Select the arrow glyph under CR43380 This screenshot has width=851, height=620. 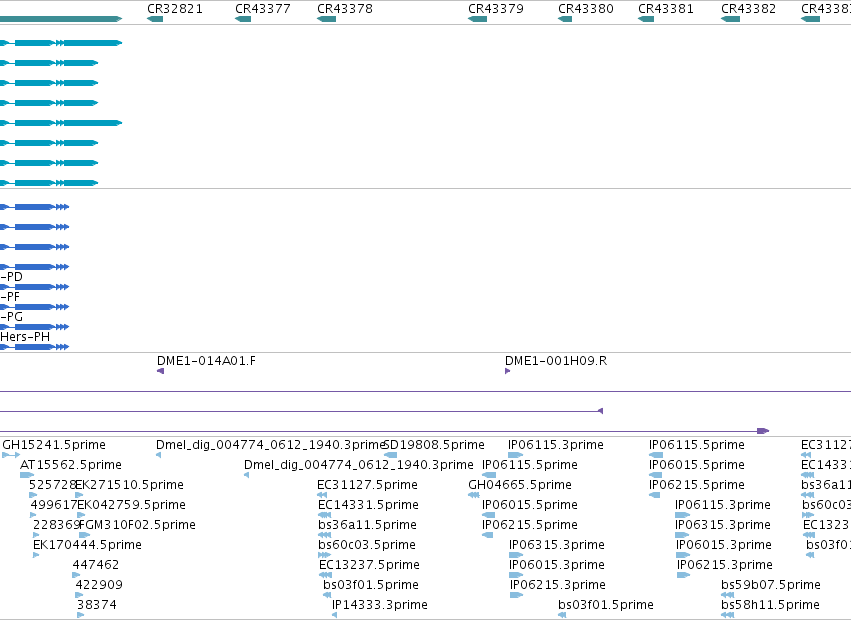(565, 19)
